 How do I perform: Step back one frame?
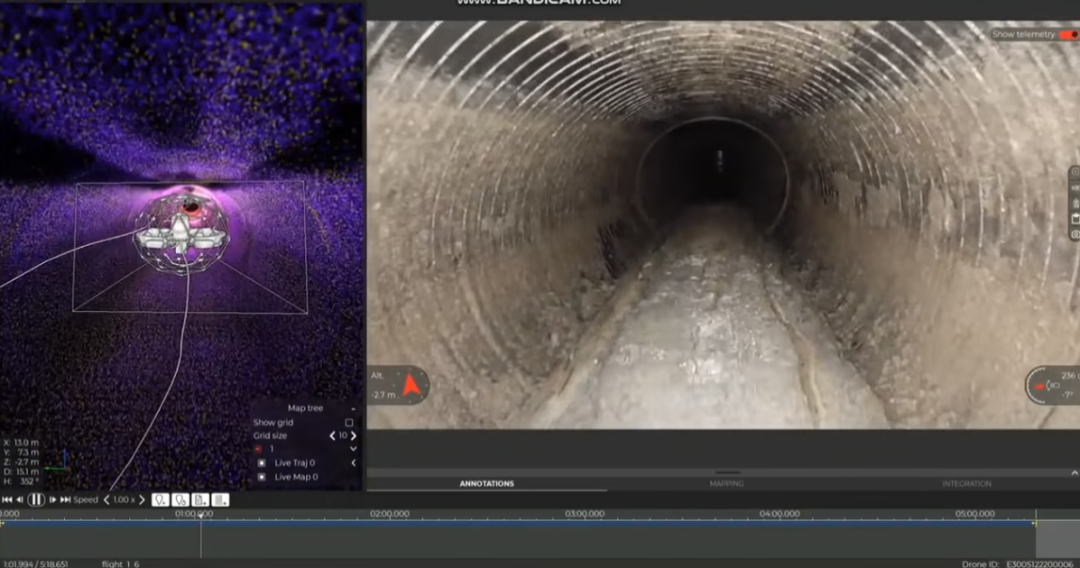(x=21, y=499)
